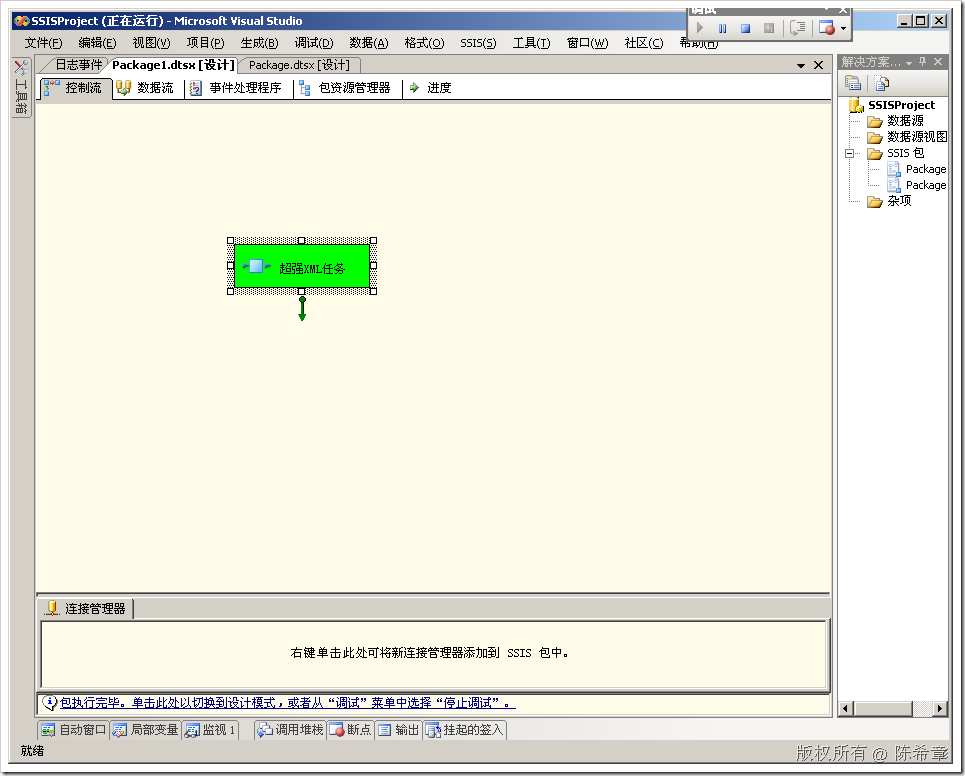Open the 窗口(W) menu

[587, 43]
